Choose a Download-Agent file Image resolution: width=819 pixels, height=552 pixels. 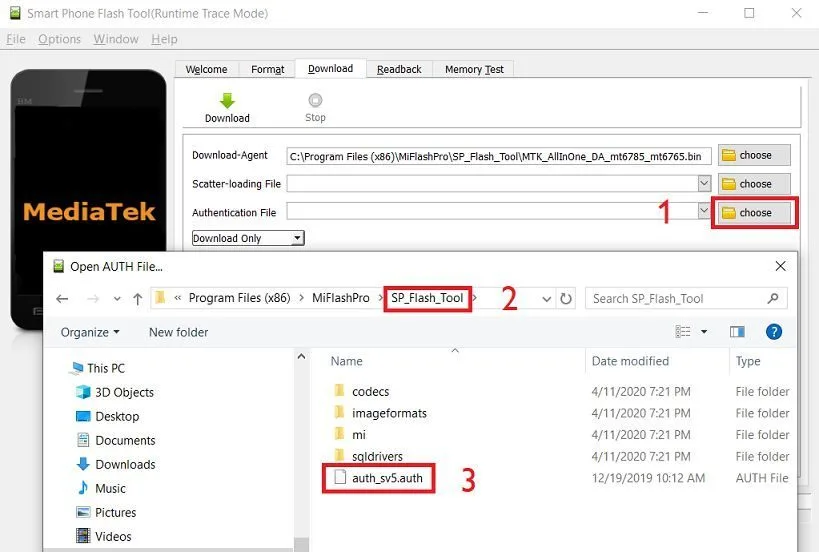(754, 155)
